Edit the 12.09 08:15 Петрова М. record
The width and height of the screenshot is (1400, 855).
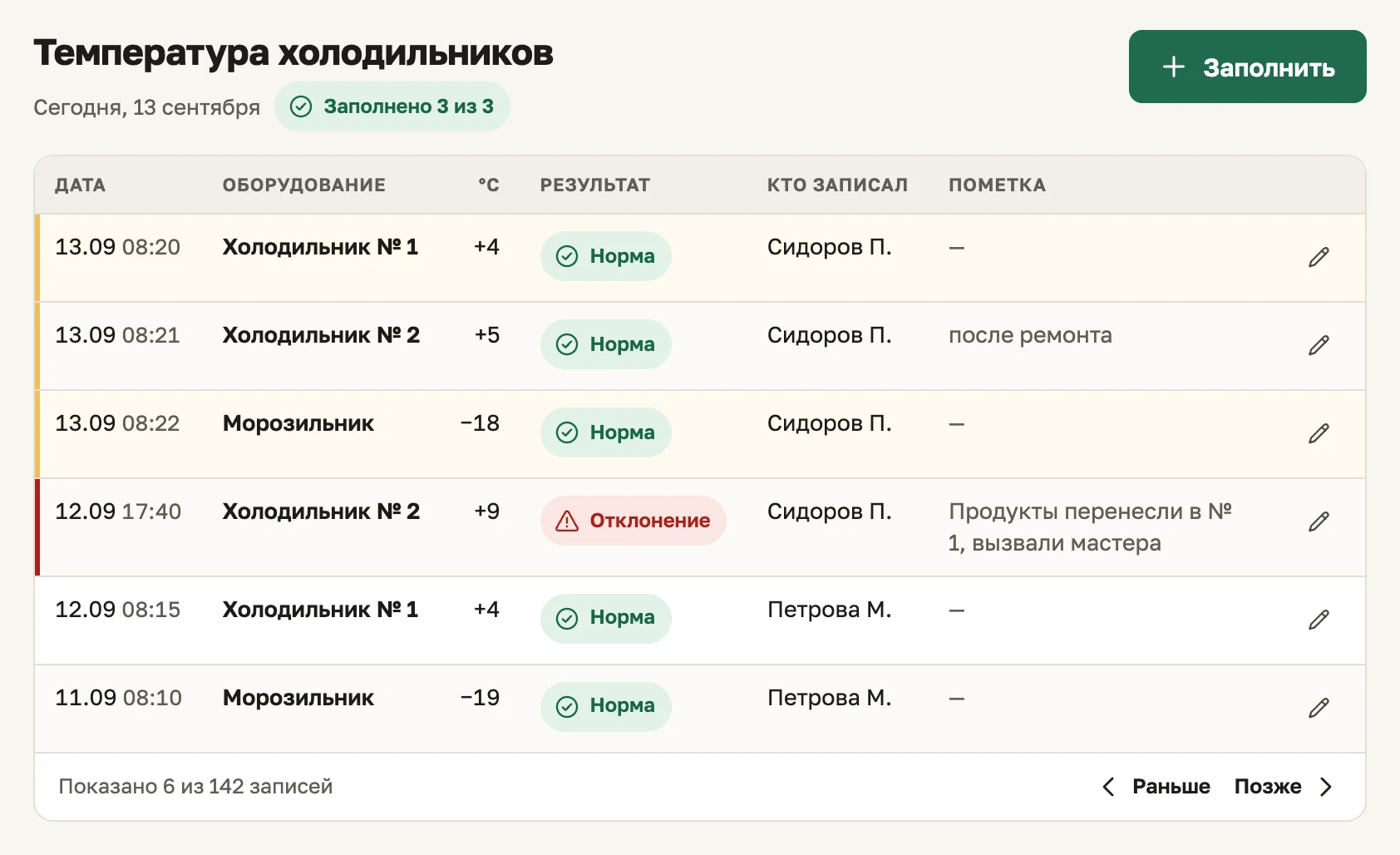[x=1319, y=620]
